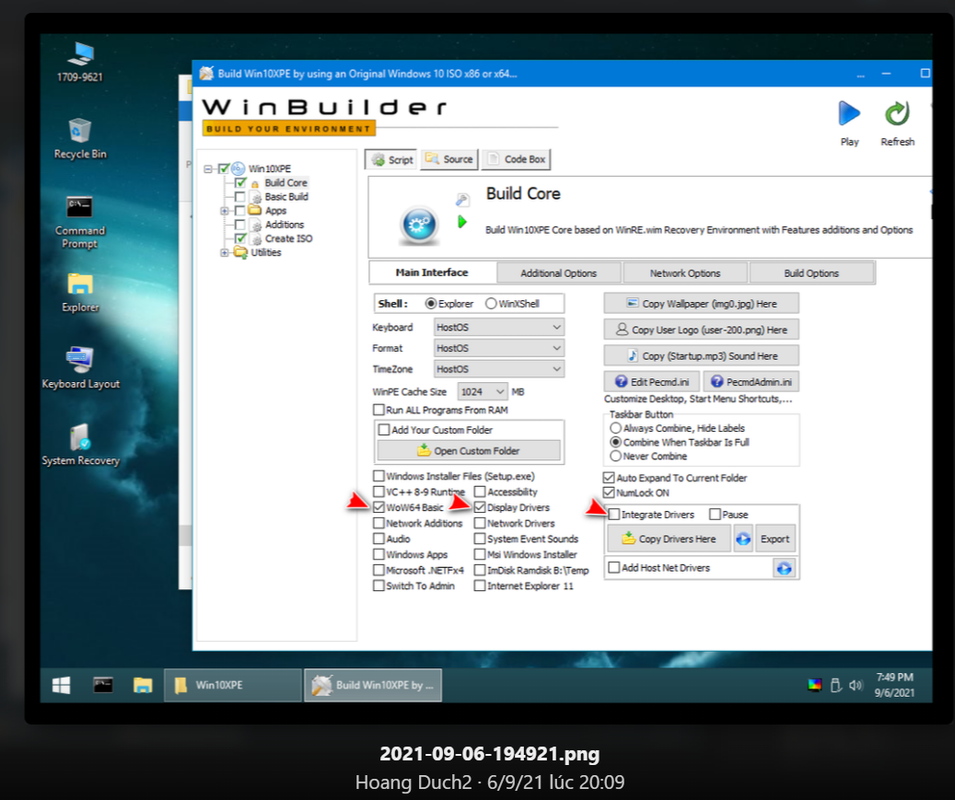
Task: Switch to Win10XPE taskbar window button
Action: point(233,686)
